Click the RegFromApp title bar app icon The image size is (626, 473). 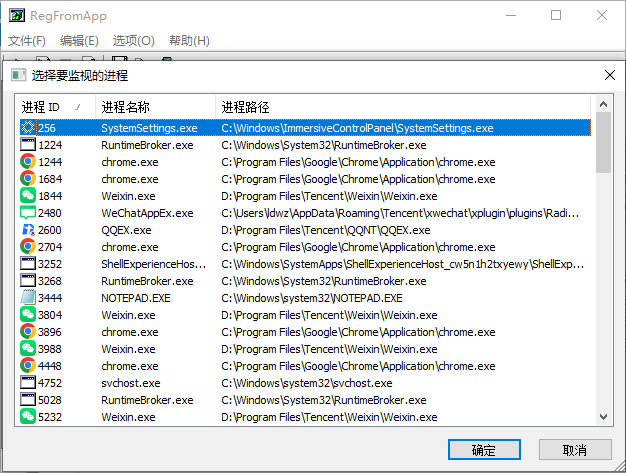coord(17,16)
